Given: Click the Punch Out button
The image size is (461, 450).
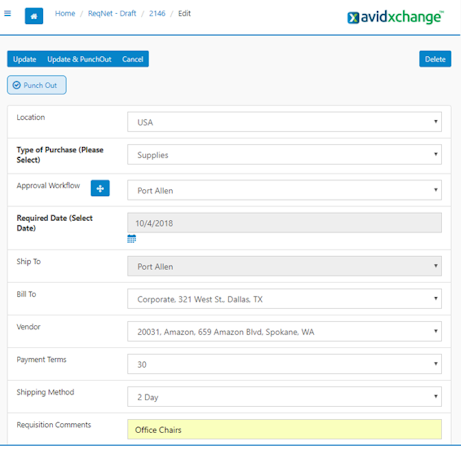Looking at the screenshot, I should click(x=37, y=85).
